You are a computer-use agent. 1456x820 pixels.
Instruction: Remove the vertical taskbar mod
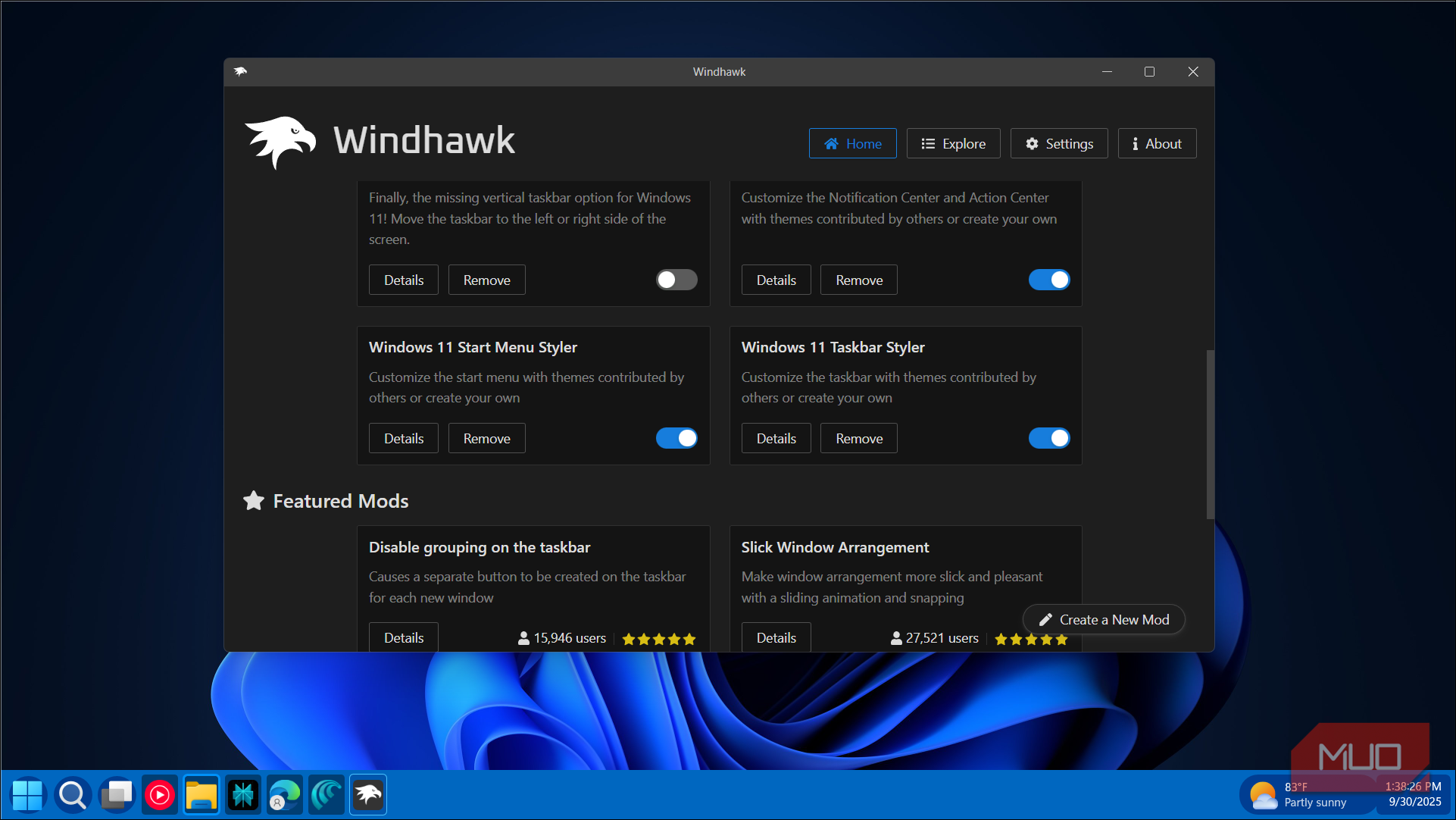(487, 280)
